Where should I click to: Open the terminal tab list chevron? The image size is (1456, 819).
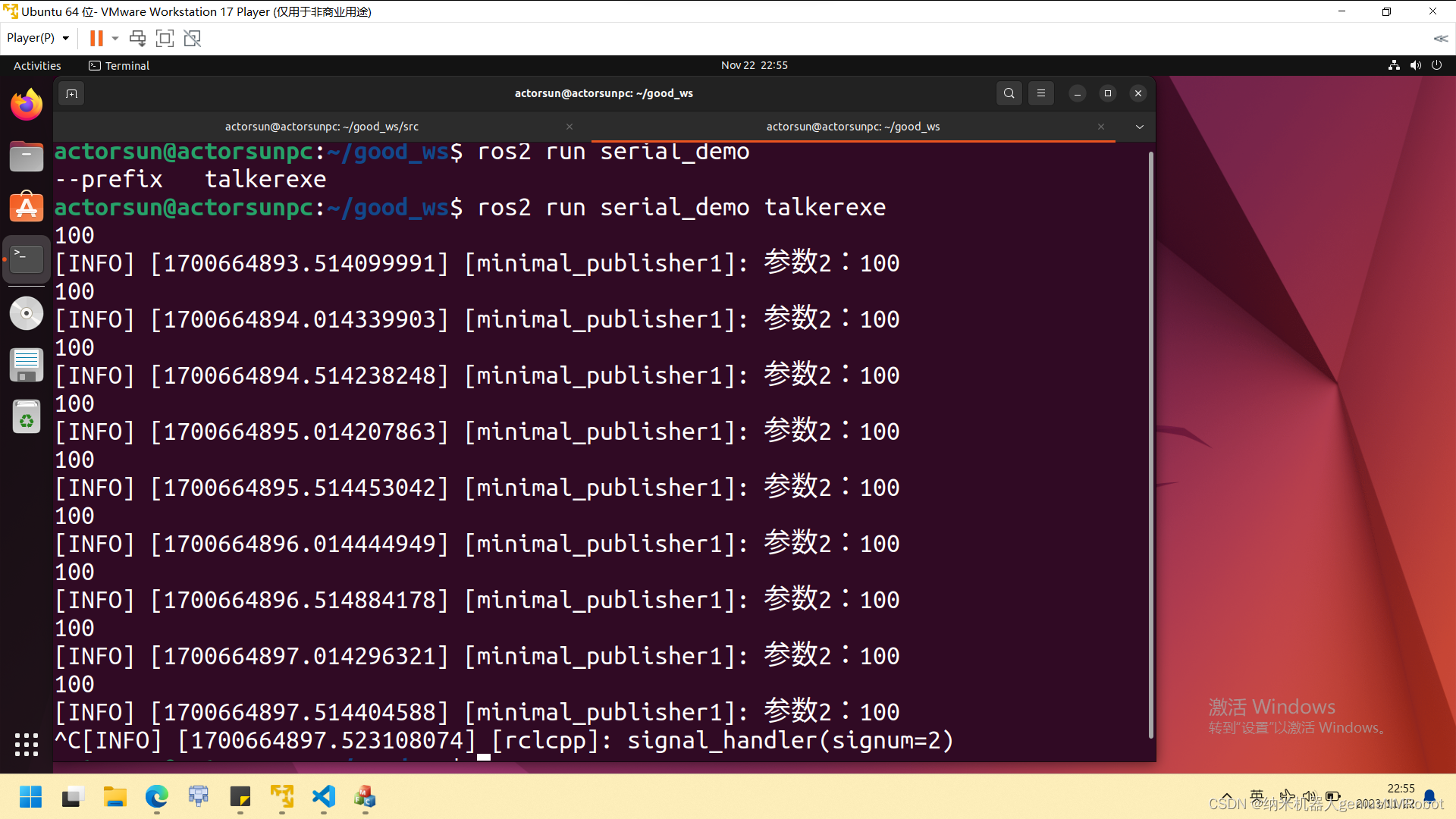1139,127
